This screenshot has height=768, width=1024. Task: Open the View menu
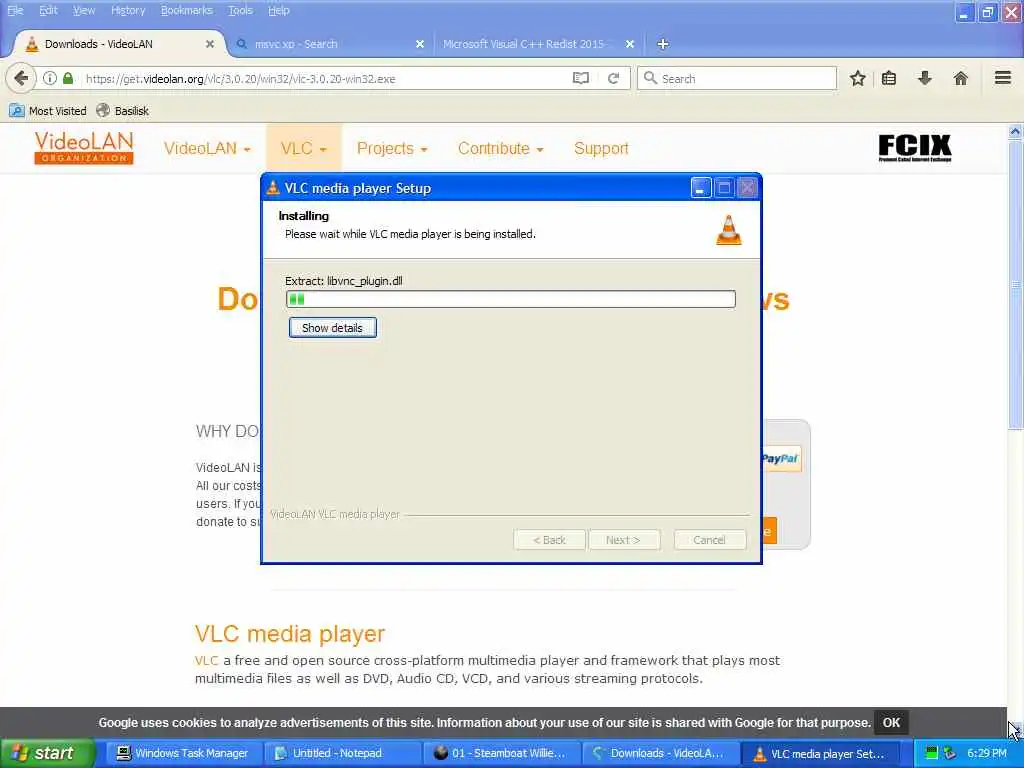click(x=84, y=10)
